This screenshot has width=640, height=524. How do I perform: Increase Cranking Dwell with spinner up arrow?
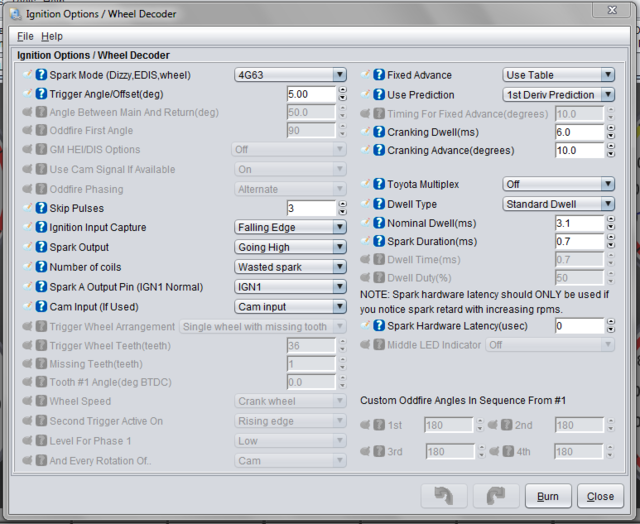tap(611, 128)
